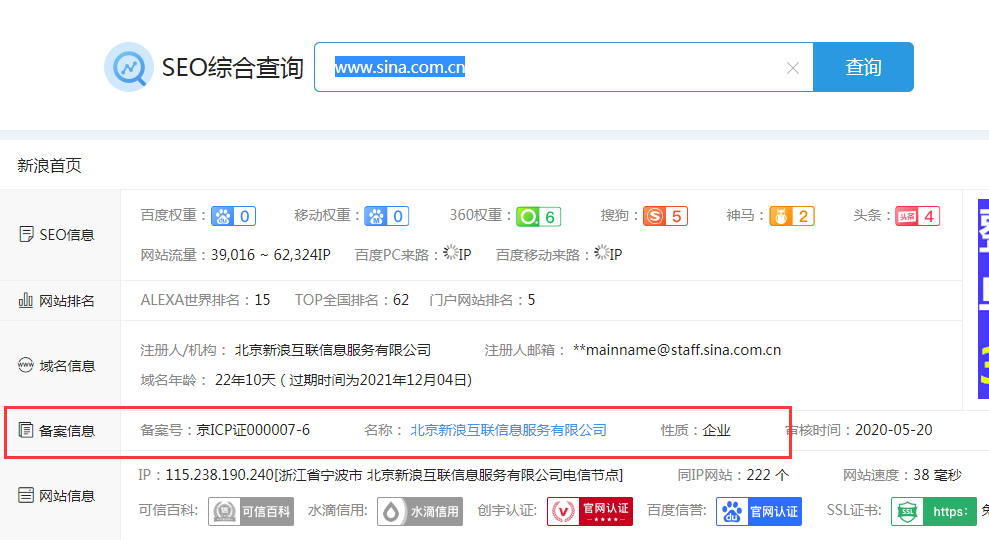Click the 域名信息 row label
This screenshot has height=540, width=989.
67,365
